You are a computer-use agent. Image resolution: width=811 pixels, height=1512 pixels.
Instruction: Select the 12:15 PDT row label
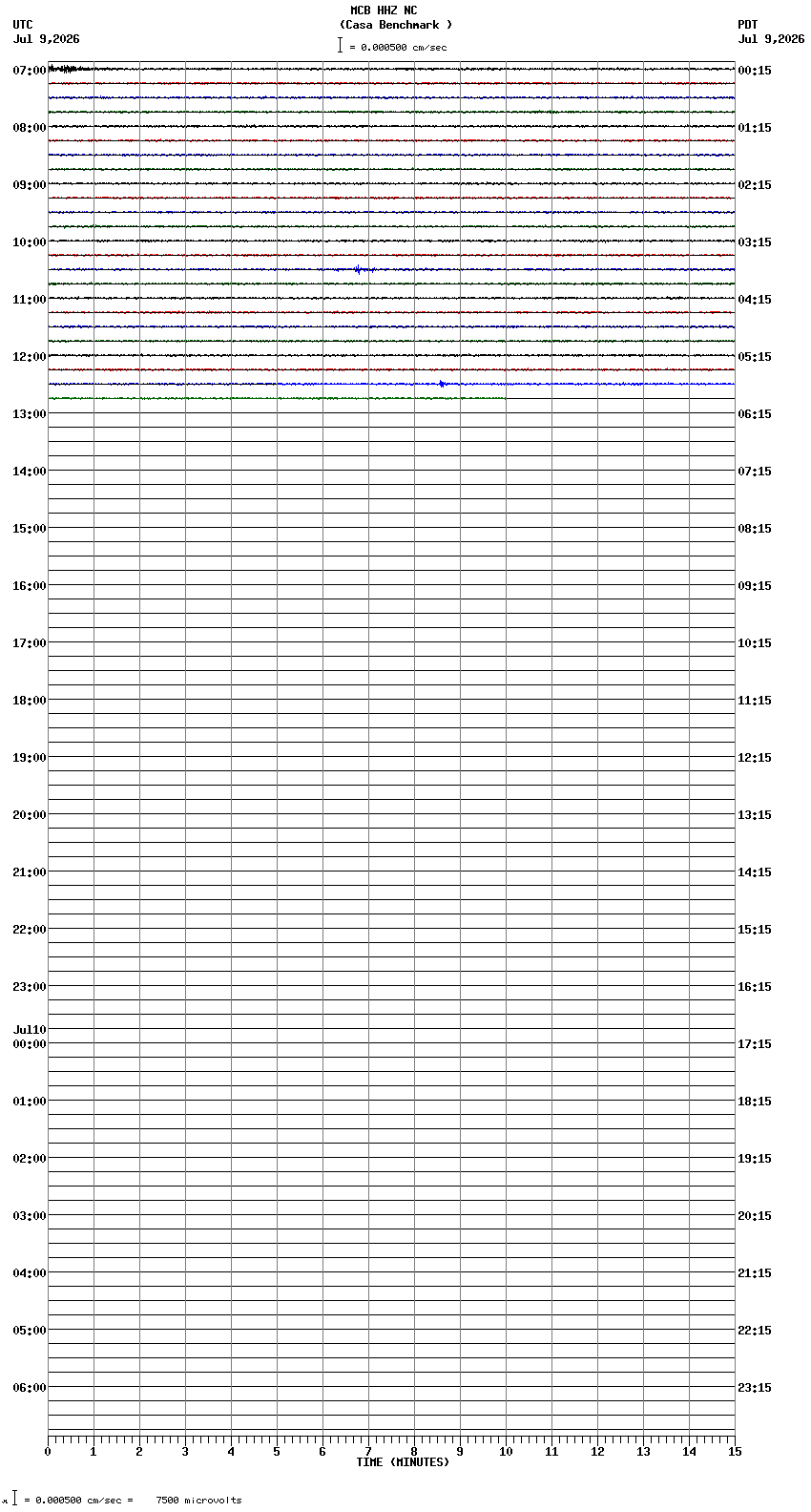pyautogui.click(x=755, y=758)
